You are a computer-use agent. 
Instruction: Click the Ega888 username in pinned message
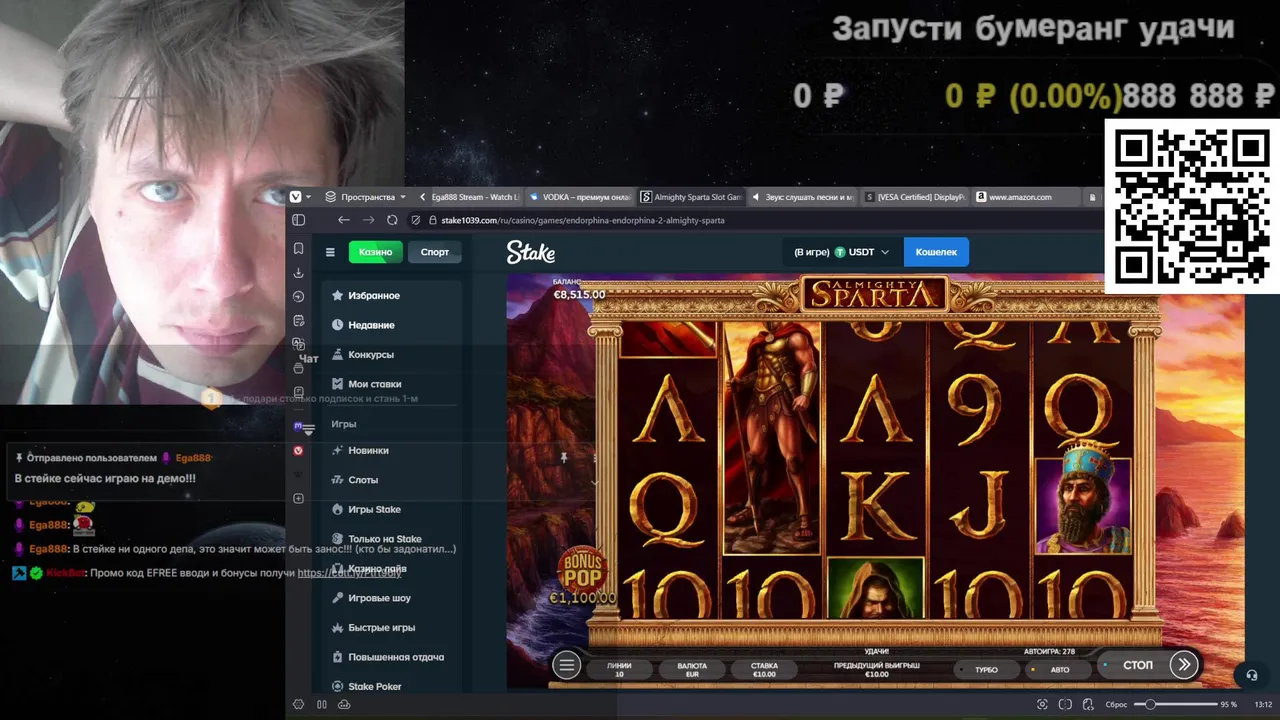(194, 458)
